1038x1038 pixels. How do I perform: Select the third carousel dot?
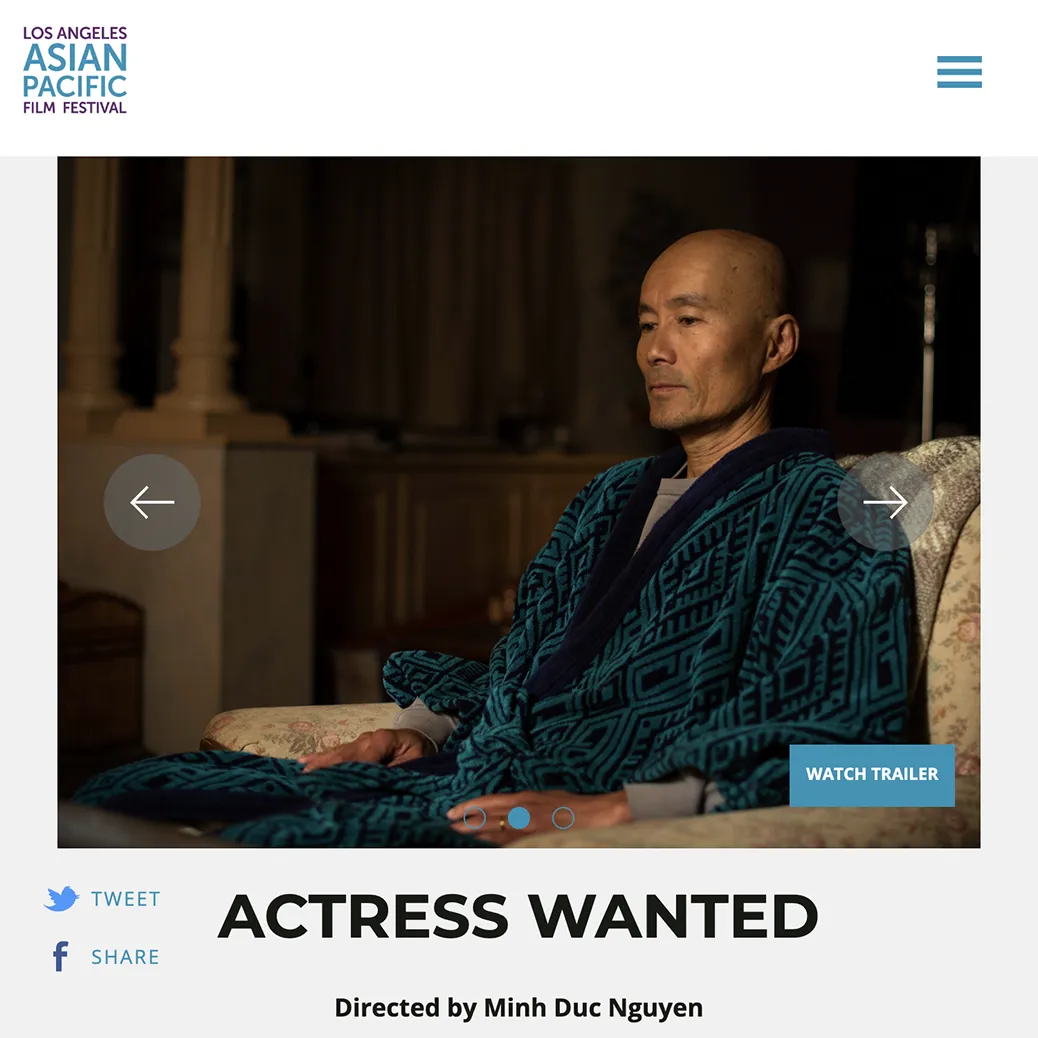pos(563,818)
